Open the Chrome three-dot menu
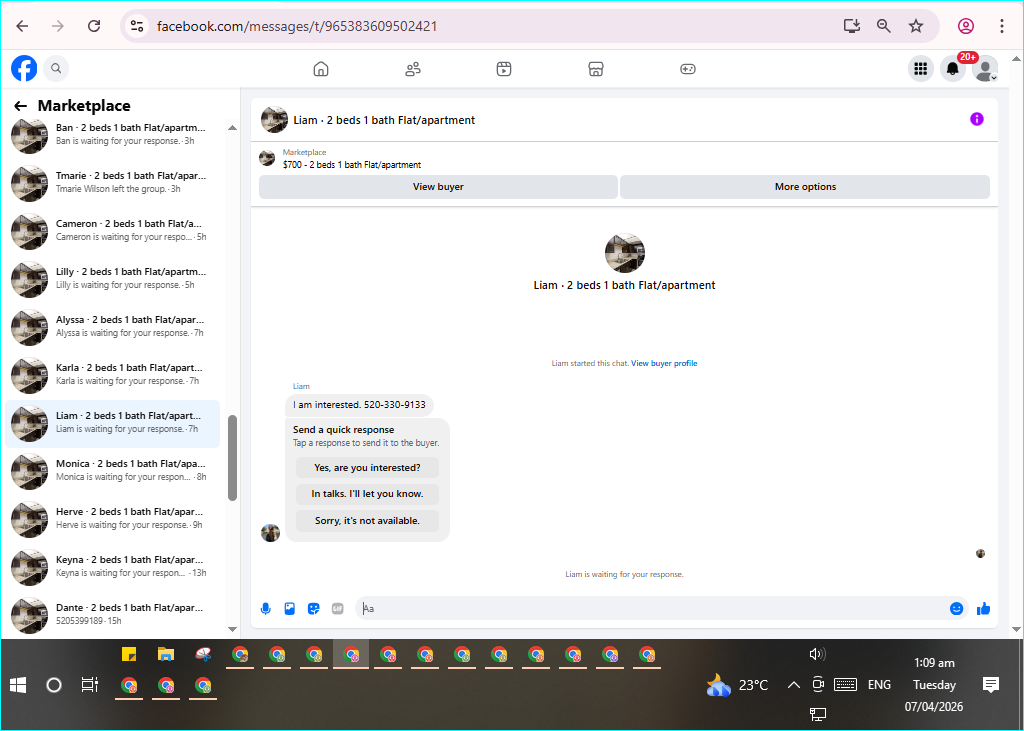 pyautogui.click(x=1002, y=26)
